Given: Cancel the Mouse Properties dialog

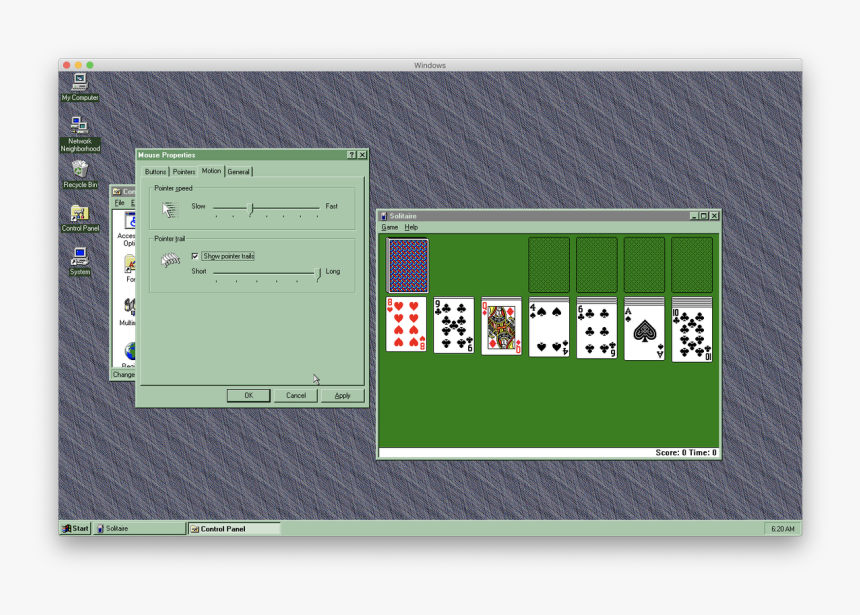Looking at the screenshot, I should (296, 396).
